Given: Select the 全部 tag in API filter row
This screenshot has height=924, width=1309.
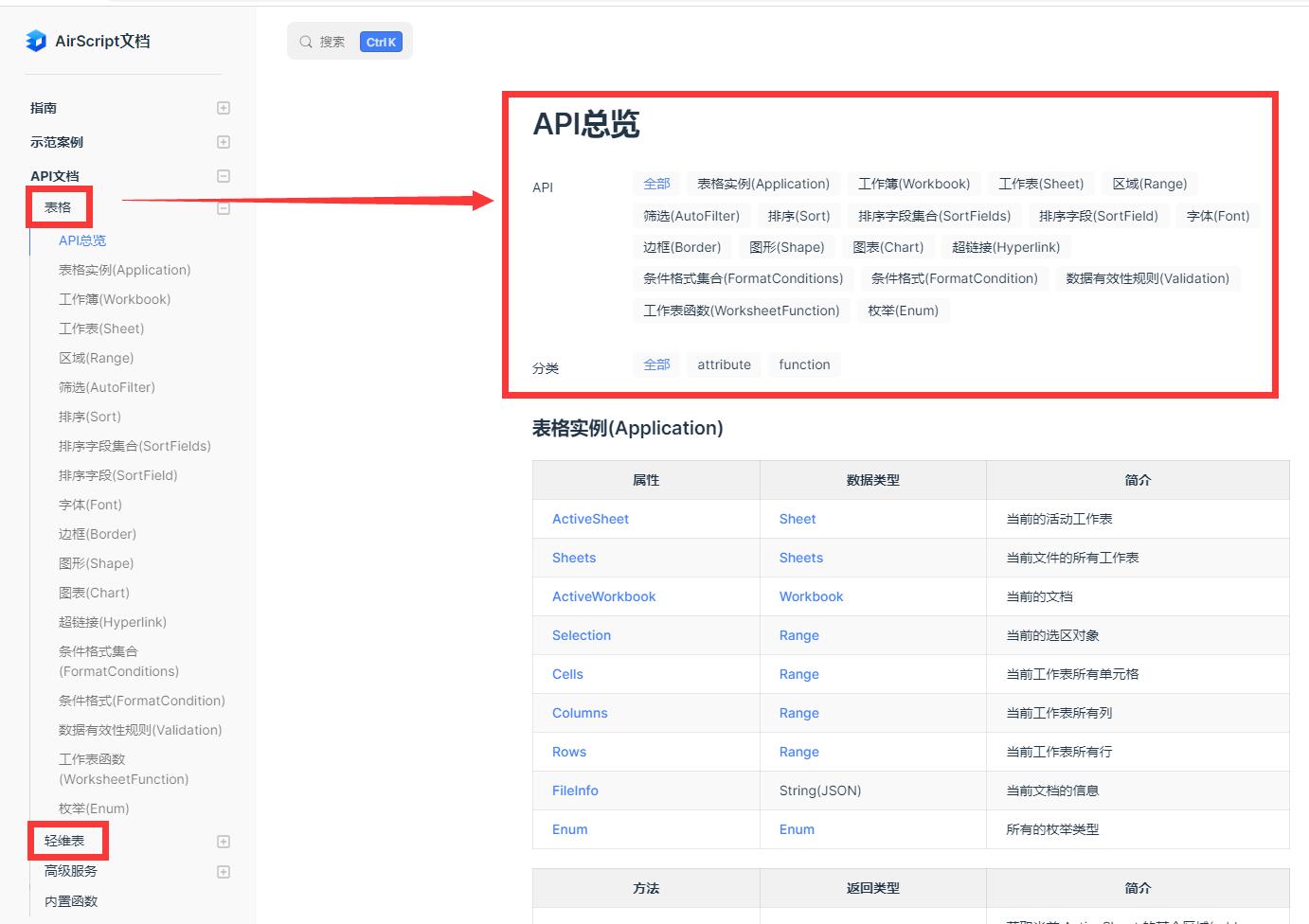Looking at the screenshot, I should pos(656,184).
